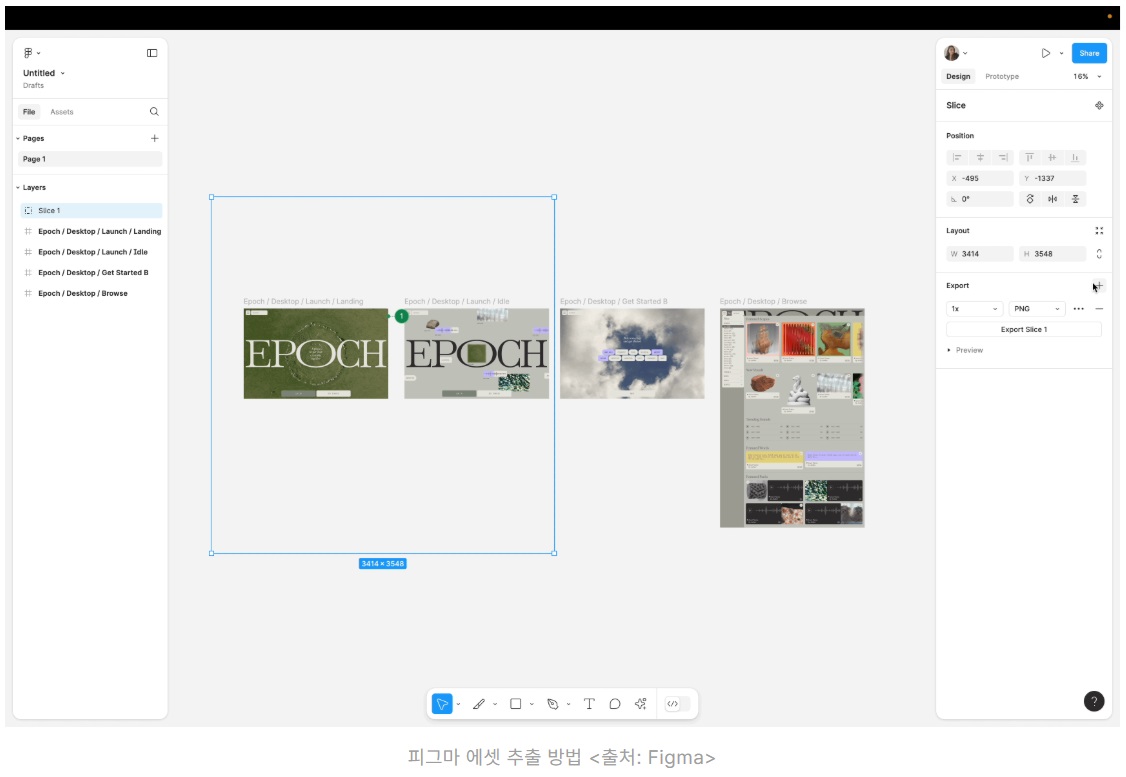Choose the Rectangle shape tool
Screen dimensions: 1126x777
(516, 704)
